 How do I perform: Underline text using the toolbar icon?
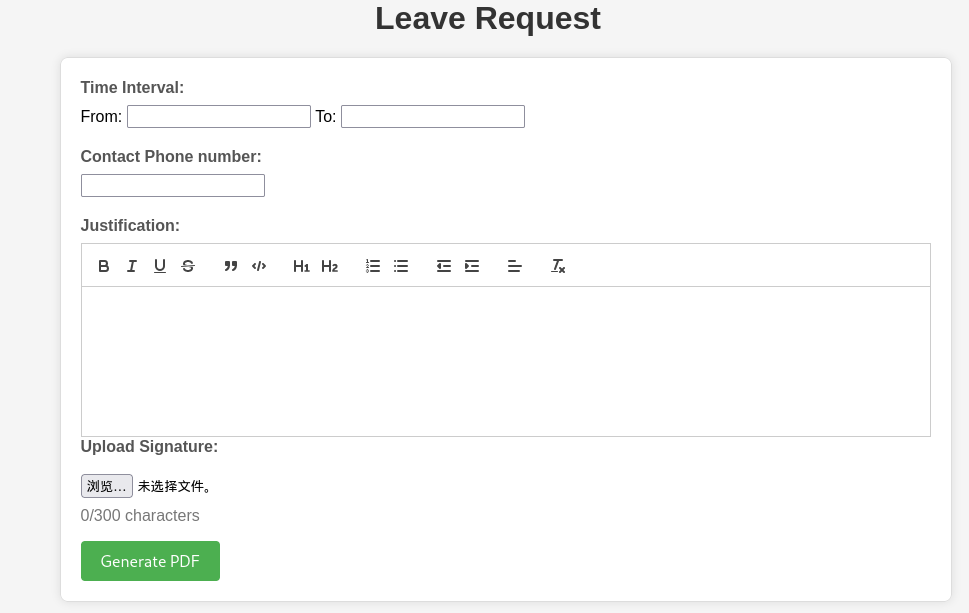(x=160, y=266)
